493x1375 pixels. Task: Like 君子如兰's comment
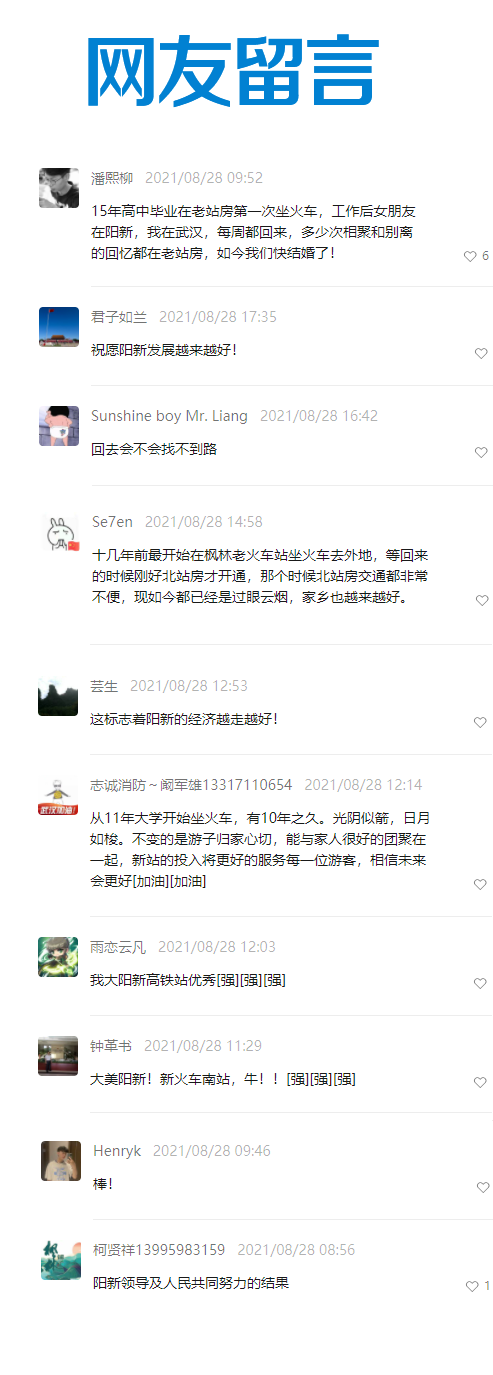tap(481, 353)
